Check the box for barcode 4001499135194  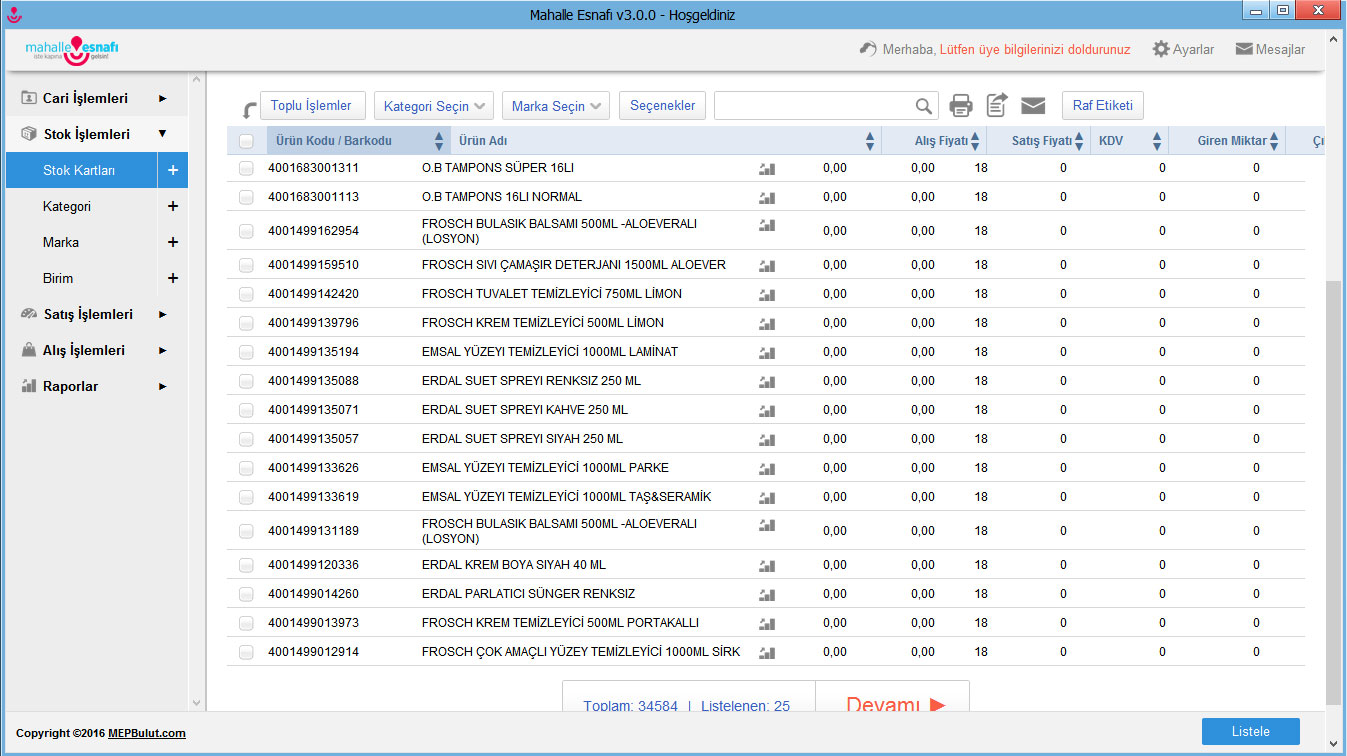(x=246, y=352)
